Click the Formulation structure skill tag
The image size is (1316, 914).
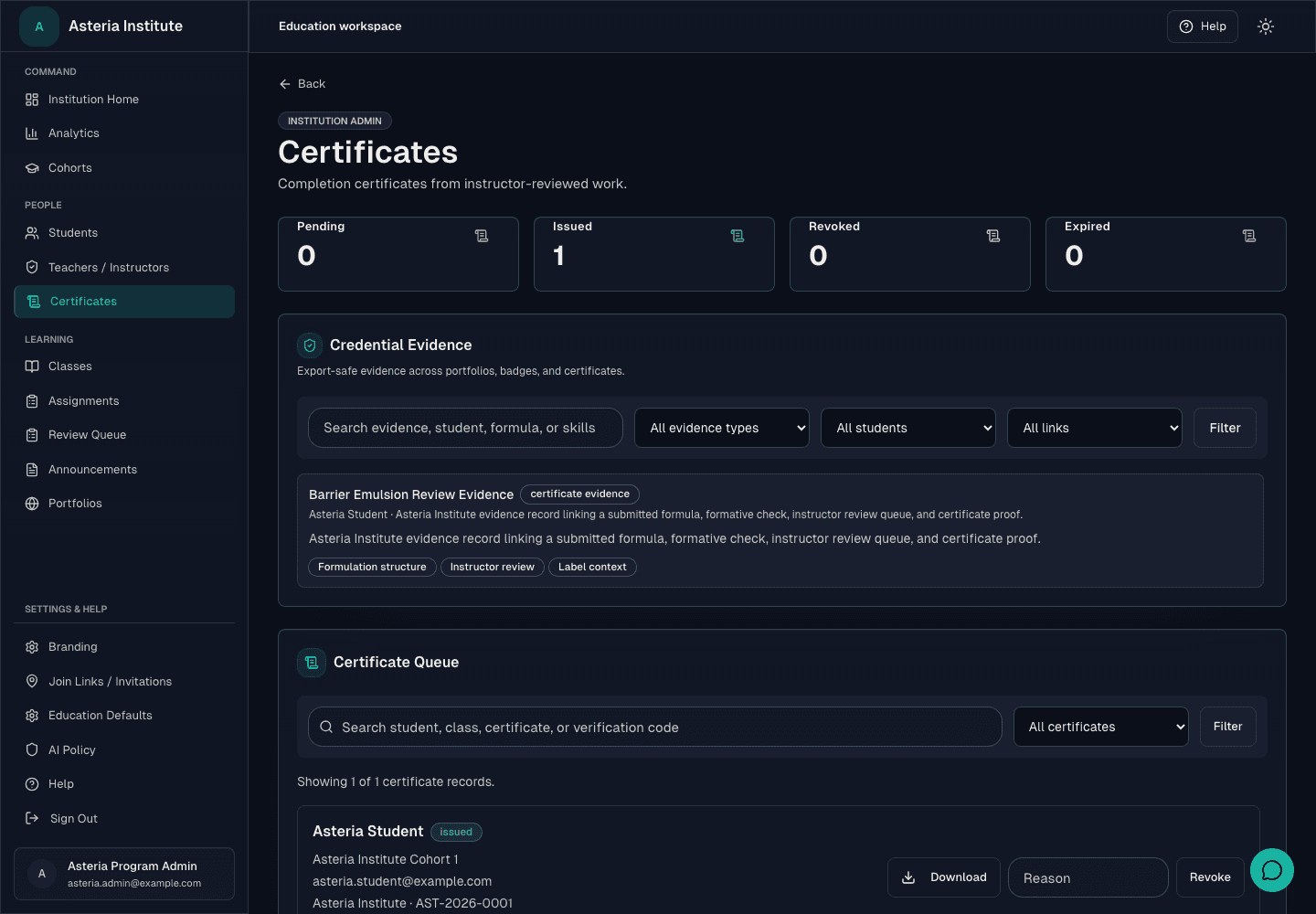(372, 568)
